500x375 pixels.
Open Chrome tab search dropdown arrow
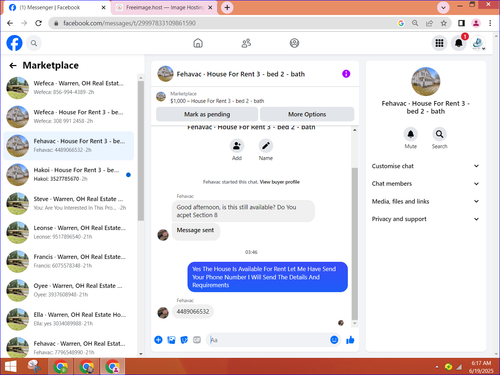(x=443, y=7)
